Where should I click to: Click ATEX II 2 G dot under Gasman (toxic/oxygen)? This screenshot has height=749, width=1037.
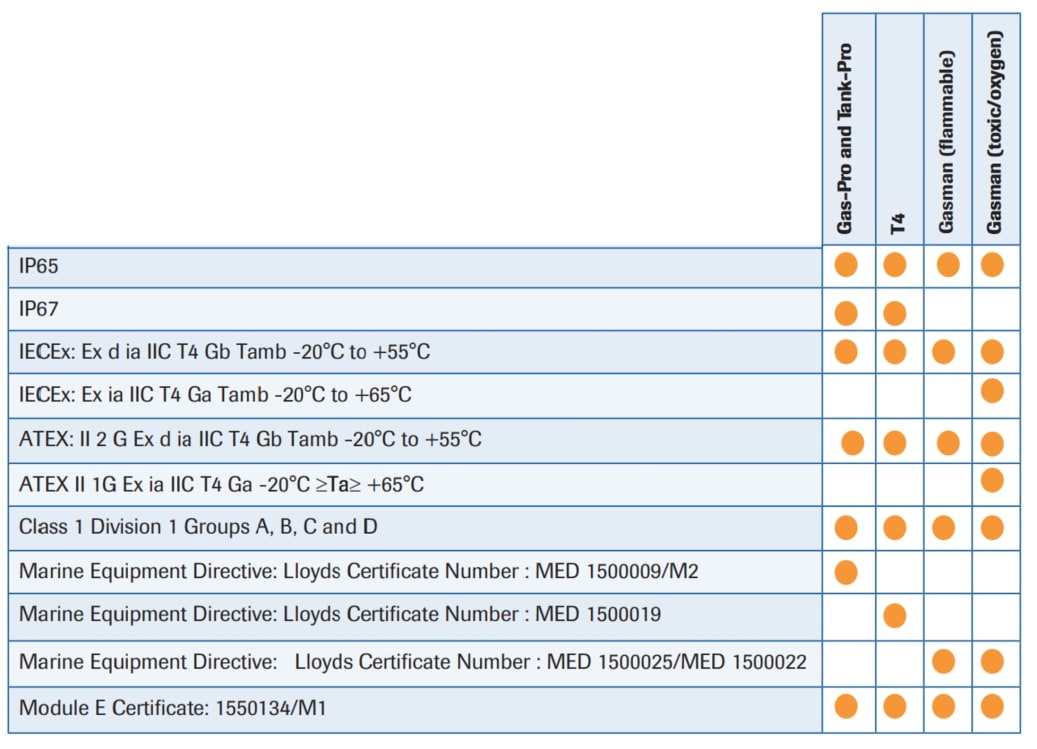(x=992, y=444)
